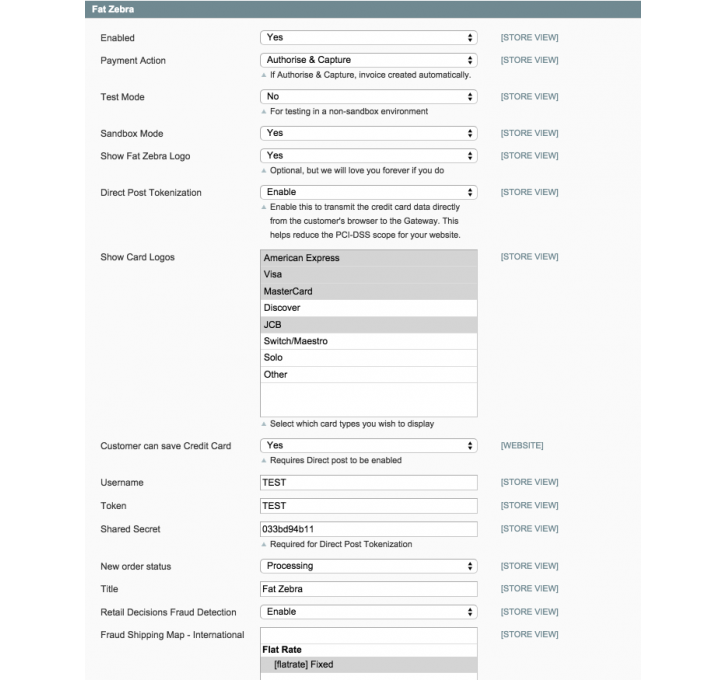This screenshot has width=725, height=680.
Task: Click hint 'For testing in a non-sandbox environment'
Action: (x=349, y=111)
